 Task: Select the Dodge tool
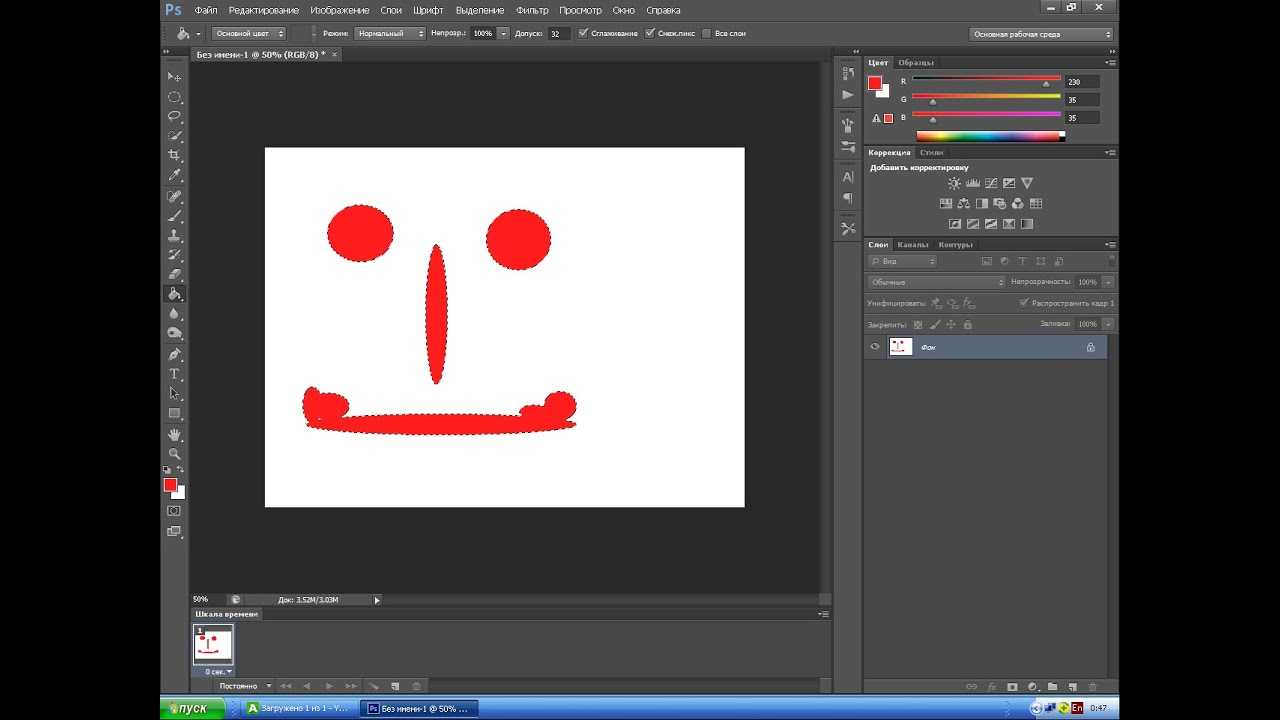click(174, 334)
